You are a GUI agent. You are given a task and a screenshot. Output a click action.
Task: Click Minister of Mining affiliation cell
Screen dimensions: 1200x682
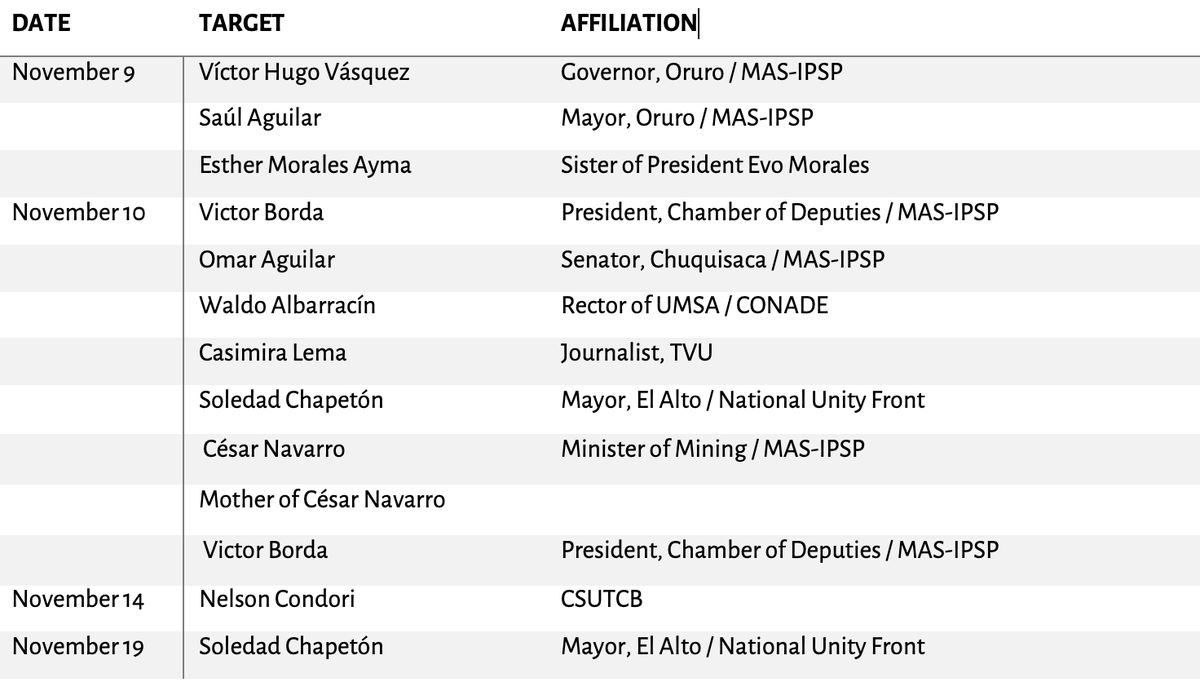pyautogui.click(x=713, y=449)
